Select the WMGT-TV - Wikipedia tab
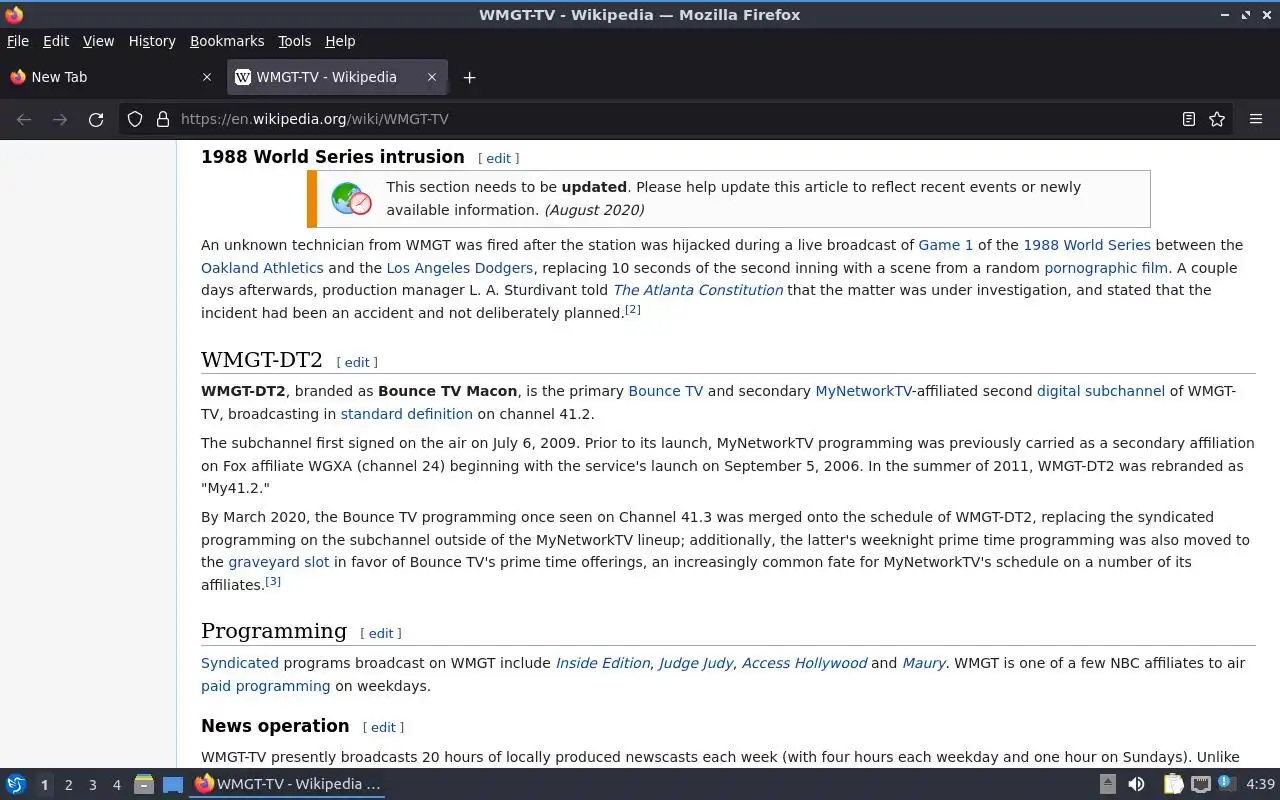Viewport: 1280px width, 800px height. pos(337,77)
